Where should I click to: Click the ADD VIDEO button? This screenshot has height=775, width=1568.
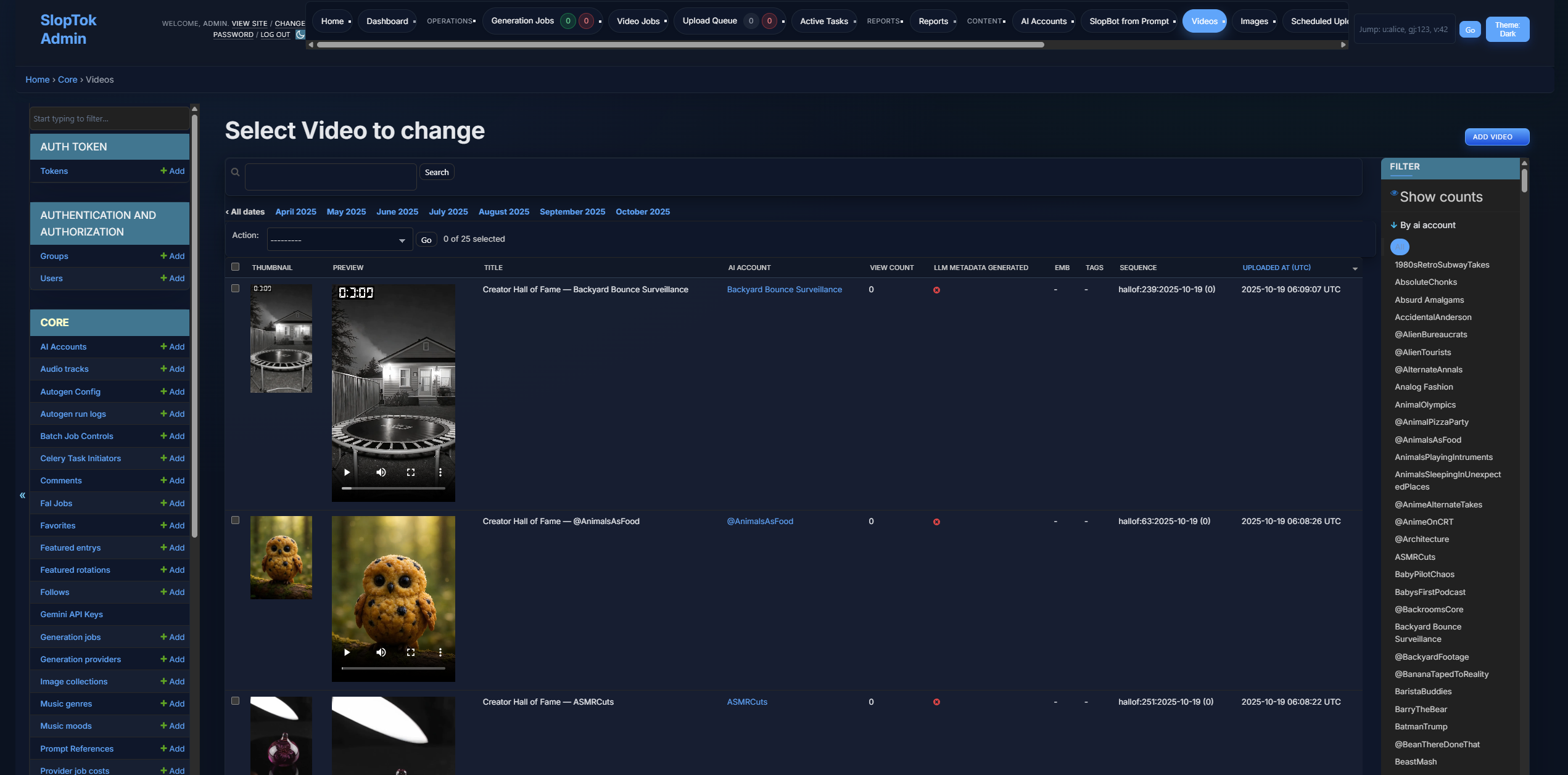coord(1496,137)
